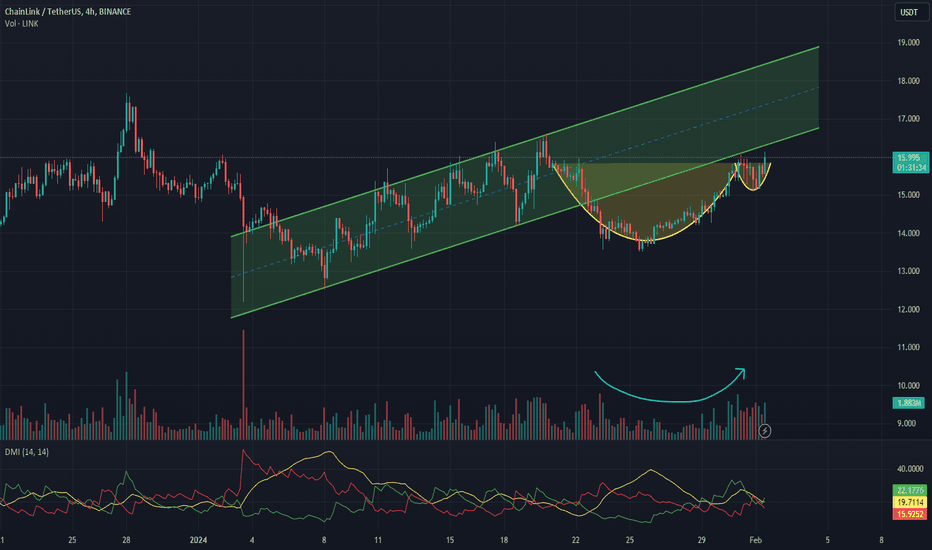932x550 pixels.
Task: Click the countdown timer 01:31:34
Action: pyautogui.click(x=912, y=168)
